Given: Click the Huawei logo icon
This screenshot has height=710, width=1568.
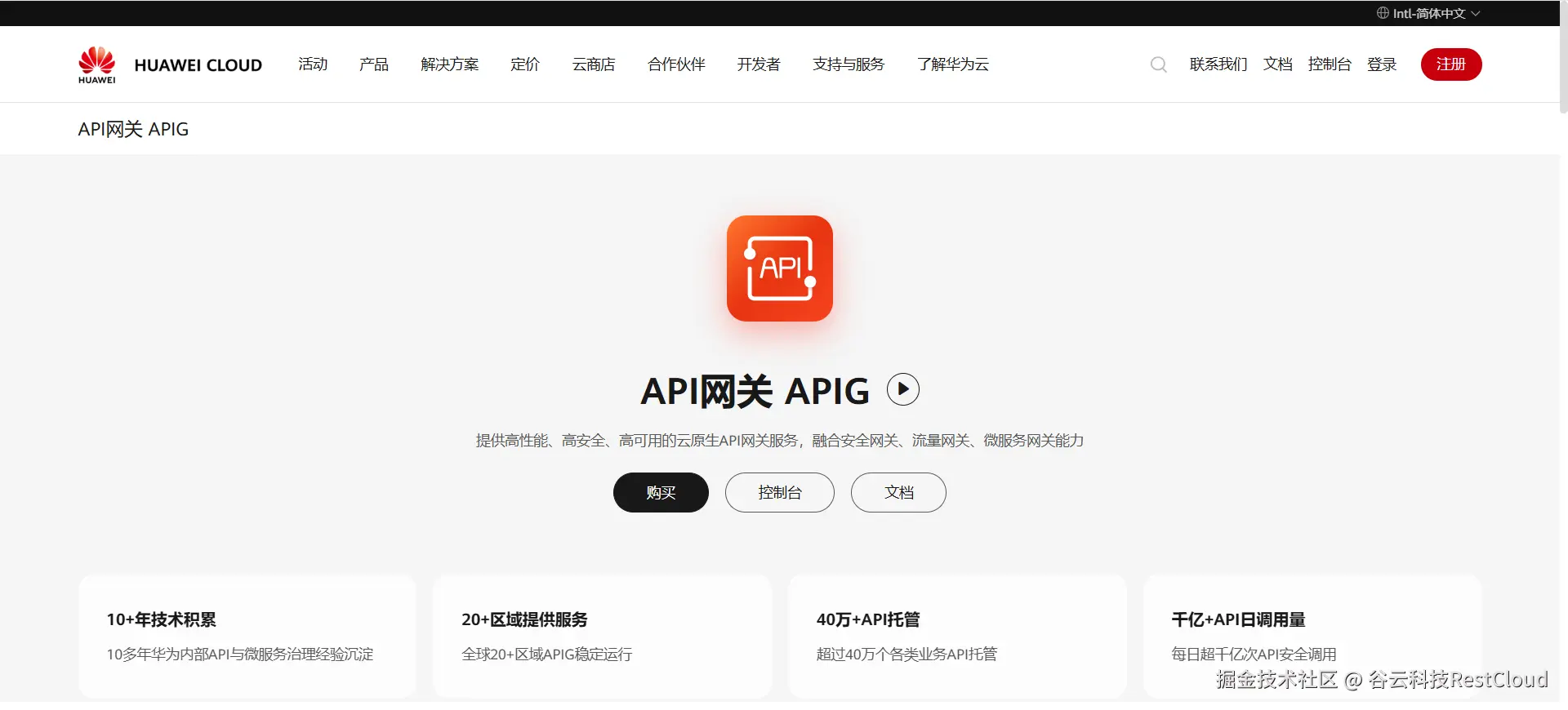Looking at the screenshot, I should [x=96, y=64].
